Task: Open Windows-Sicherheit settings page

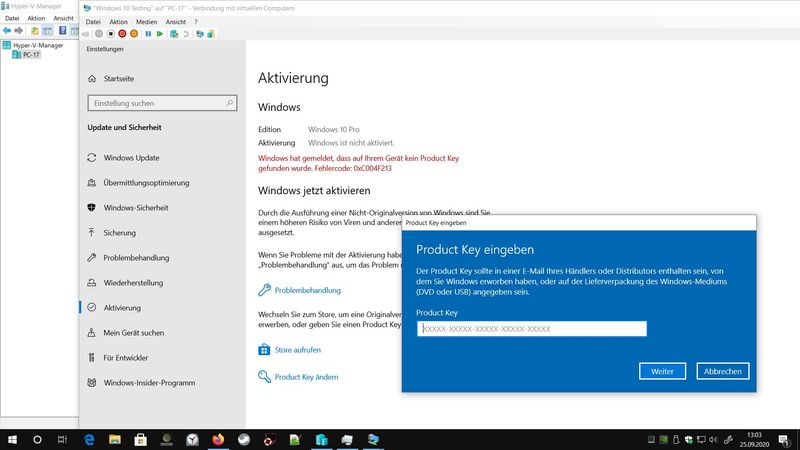Action: pyautogui.click(x=136, y=208)
